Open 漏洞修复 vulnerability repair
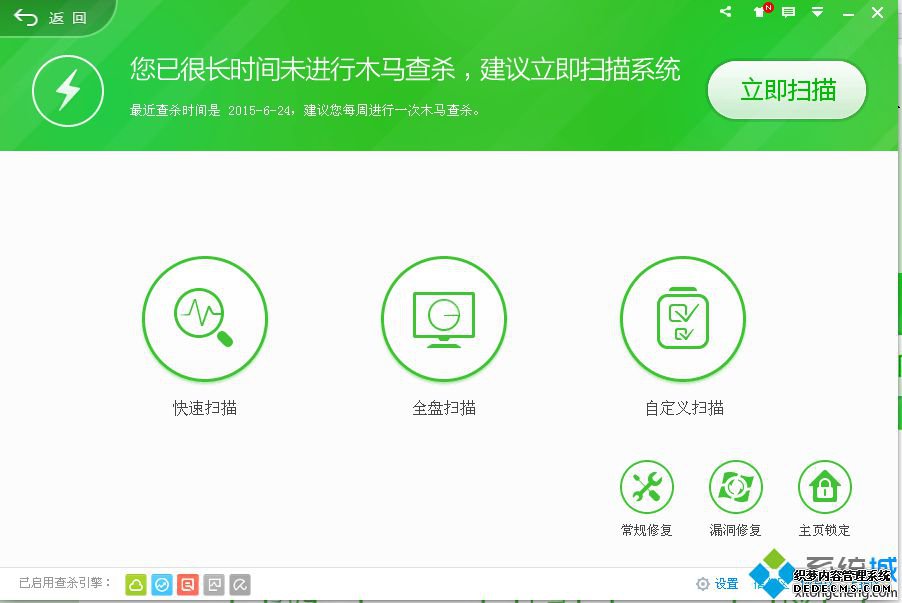This screenshot has width=902, height=603. pyautogui.click(x=736, y=487)
